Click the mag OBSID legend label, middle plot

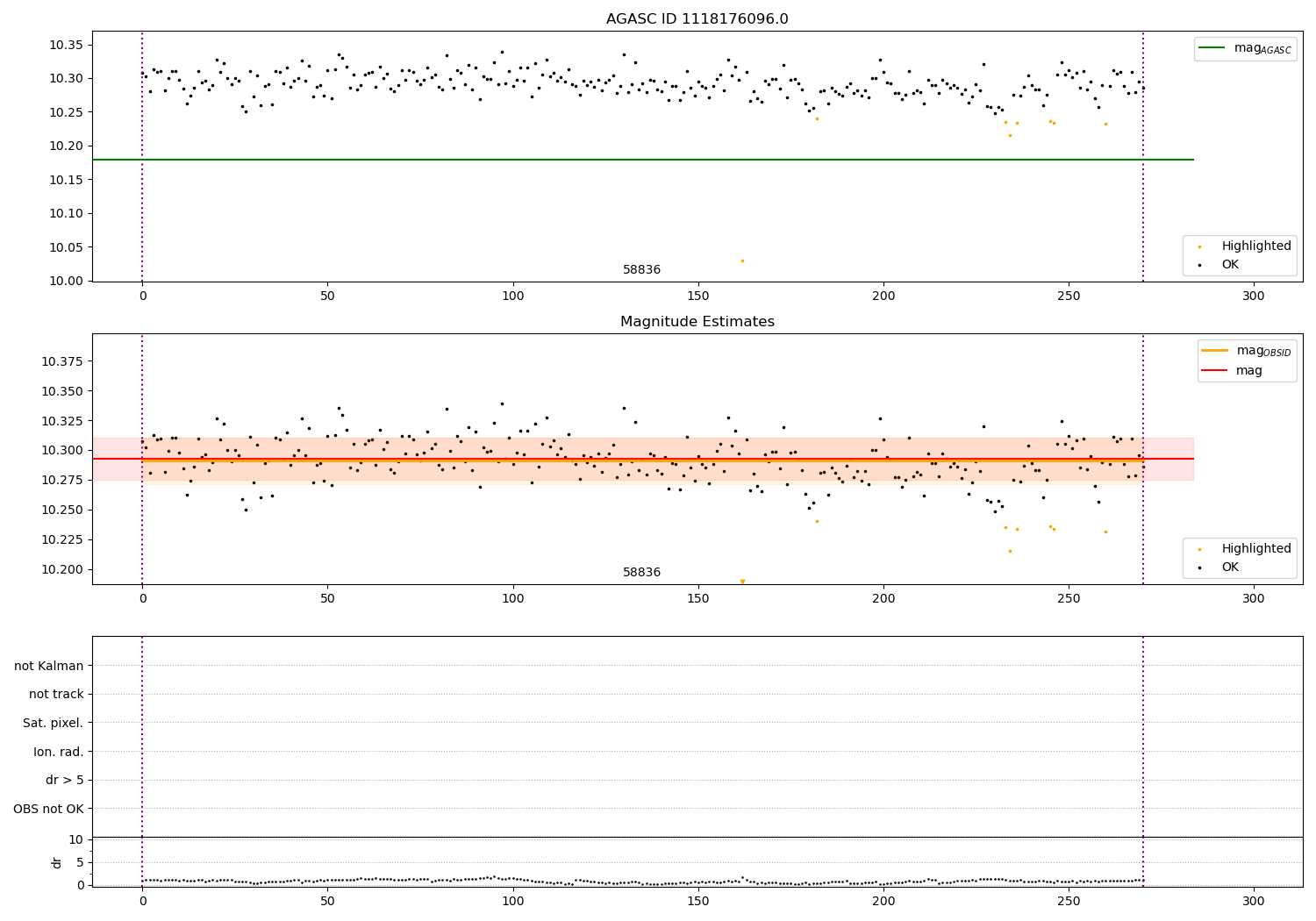[1264, 352]
